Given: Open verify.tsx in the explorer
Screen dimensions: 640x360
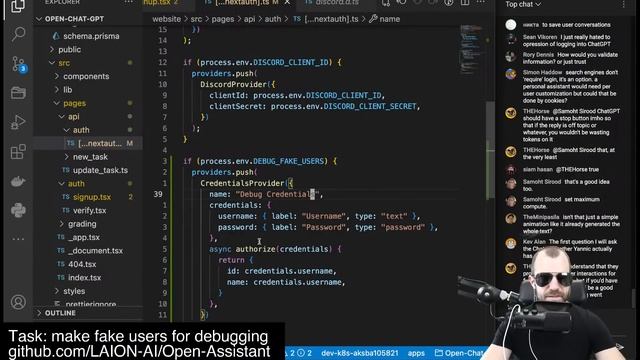Looking at the screenshot, I should pyautogui.click(x=89, y=210).
